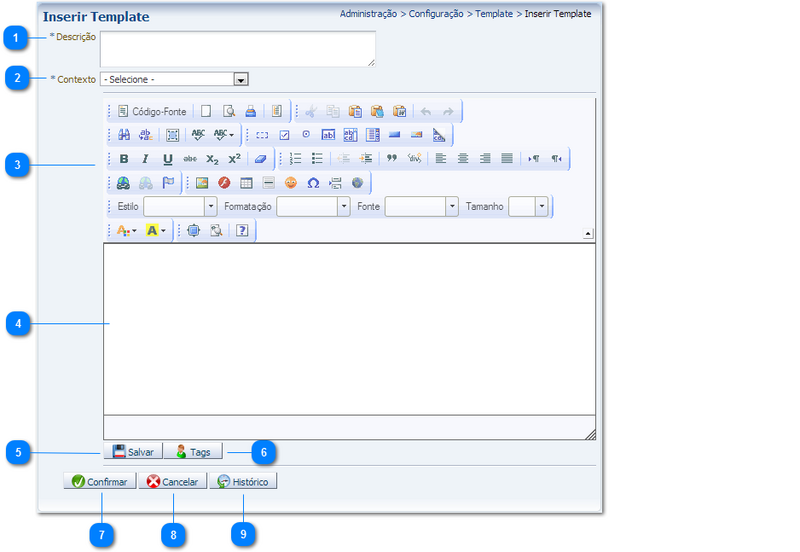
Task: Insert checkbox form element icon
Action: click(284, 135)
